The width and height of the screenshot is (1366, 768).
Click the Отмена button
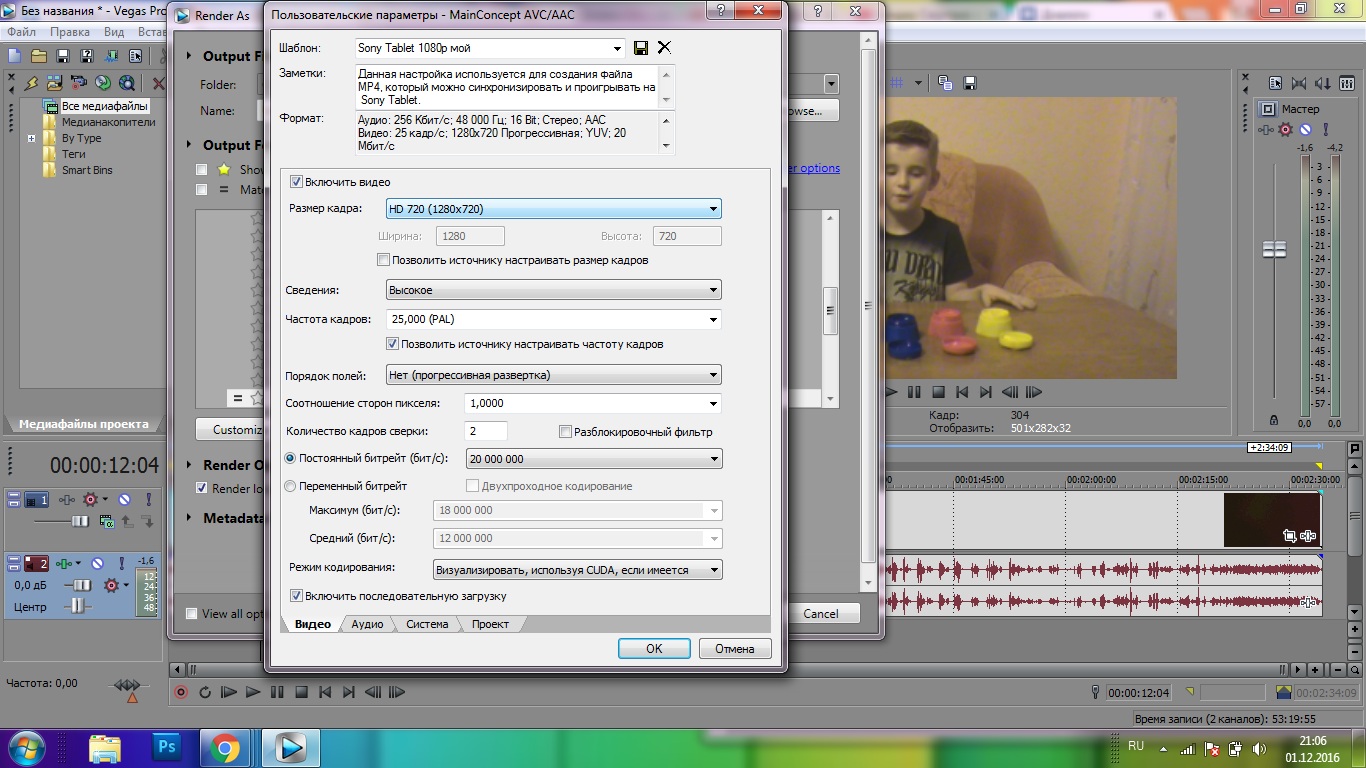pyautogui.click(x=735, y=648)
